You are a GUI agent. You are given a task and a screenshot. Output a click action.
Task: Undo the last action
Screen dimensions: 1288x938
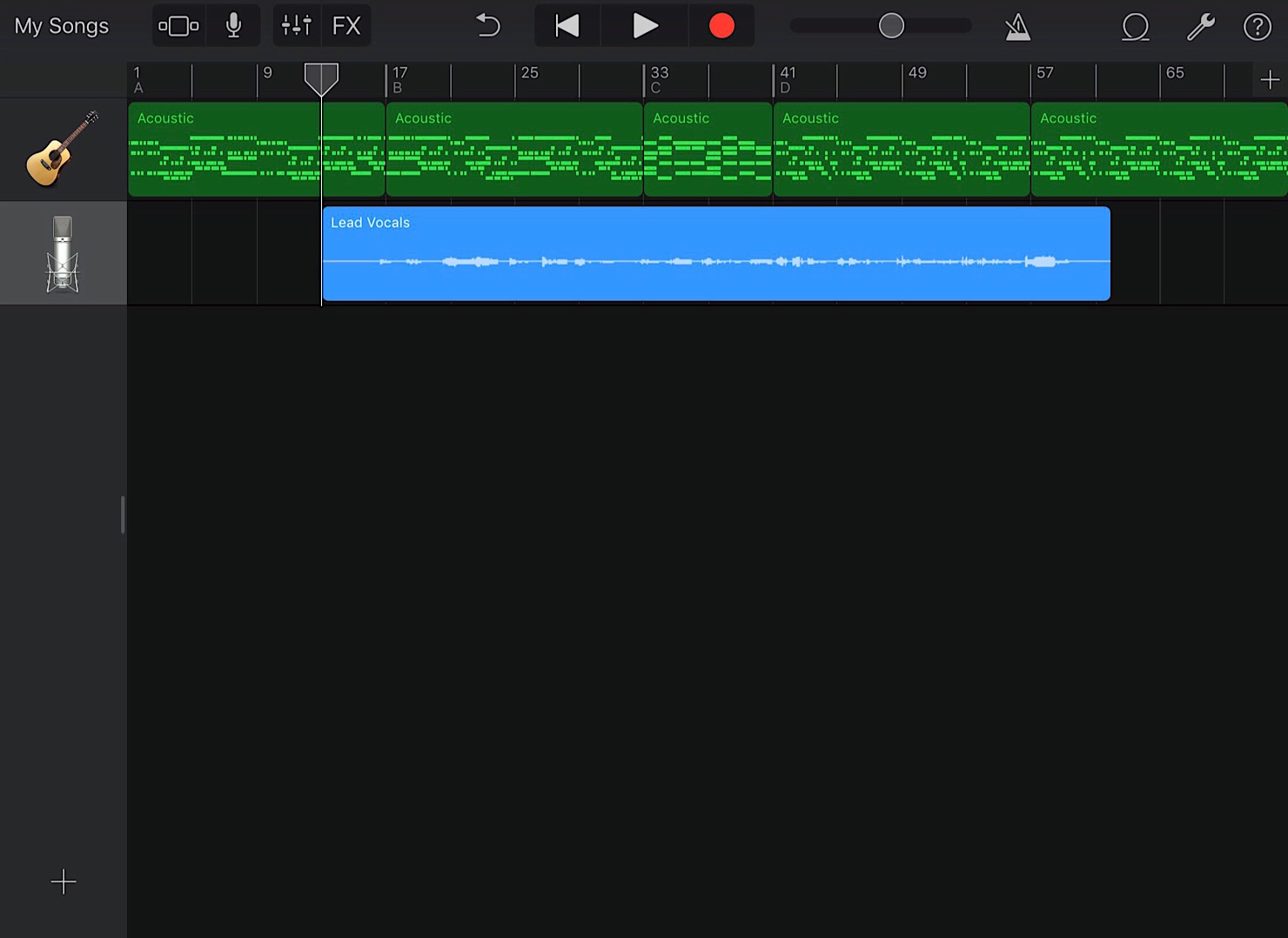pos(489,26)
